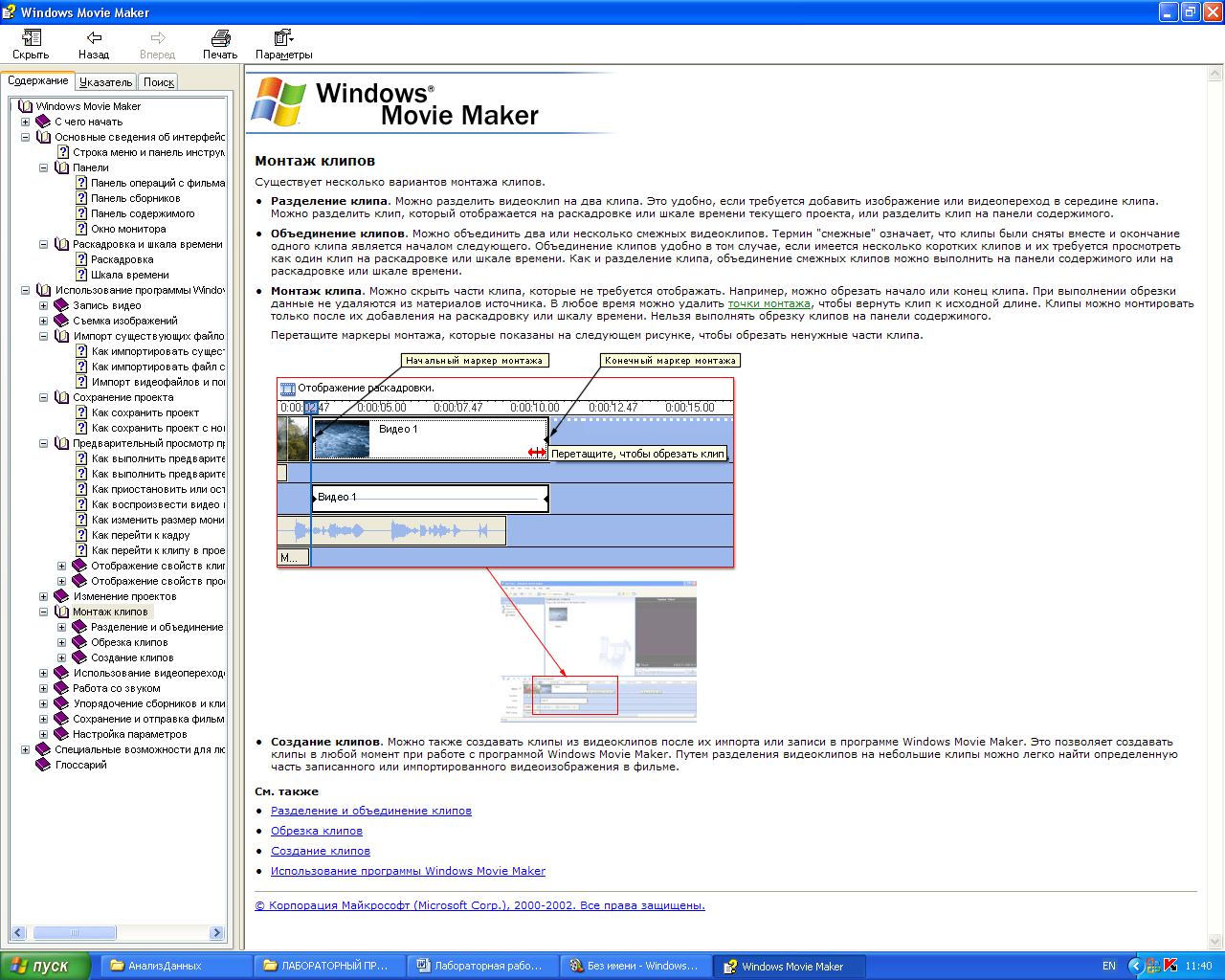Switch to Лабораторная рабо... document in taskbar
This screenshot has height=980, width=1225.
(x=482, y=966)
